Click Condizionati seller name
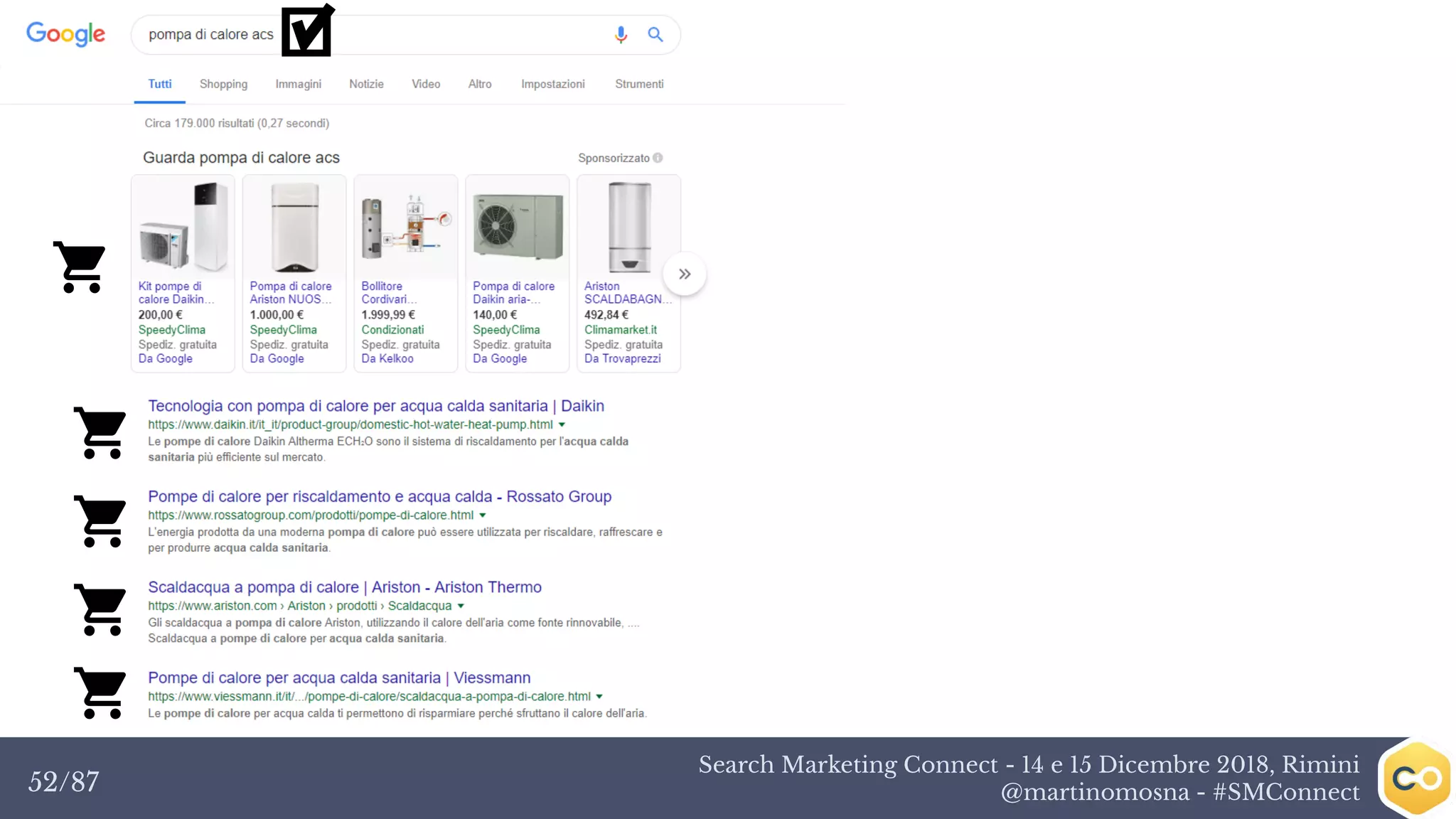The height and width of the screenshot is (819, 1456). point(392,330)
